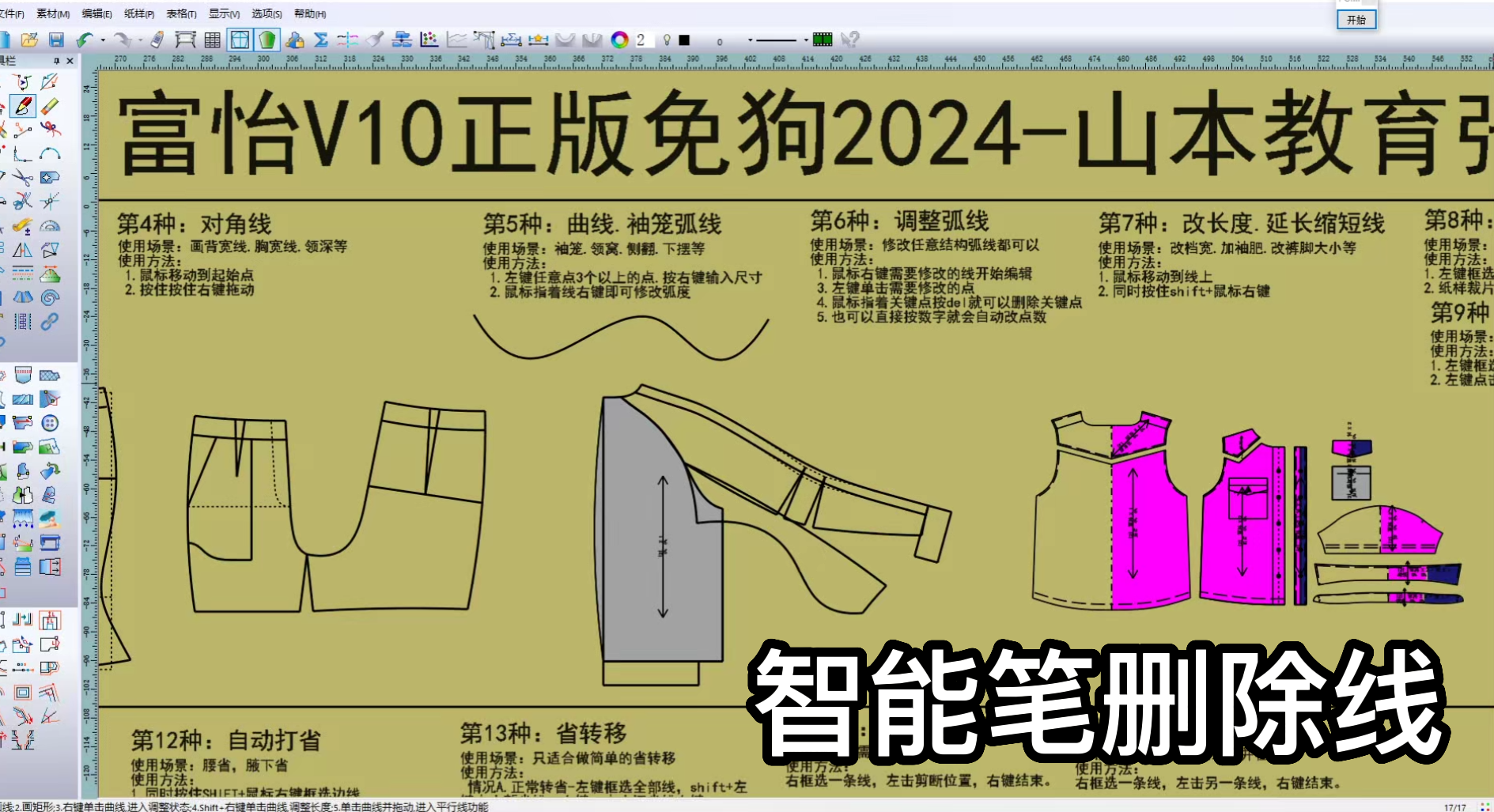Click the 第5种 曲线.袖笼弧线 heading

(603, 224)
